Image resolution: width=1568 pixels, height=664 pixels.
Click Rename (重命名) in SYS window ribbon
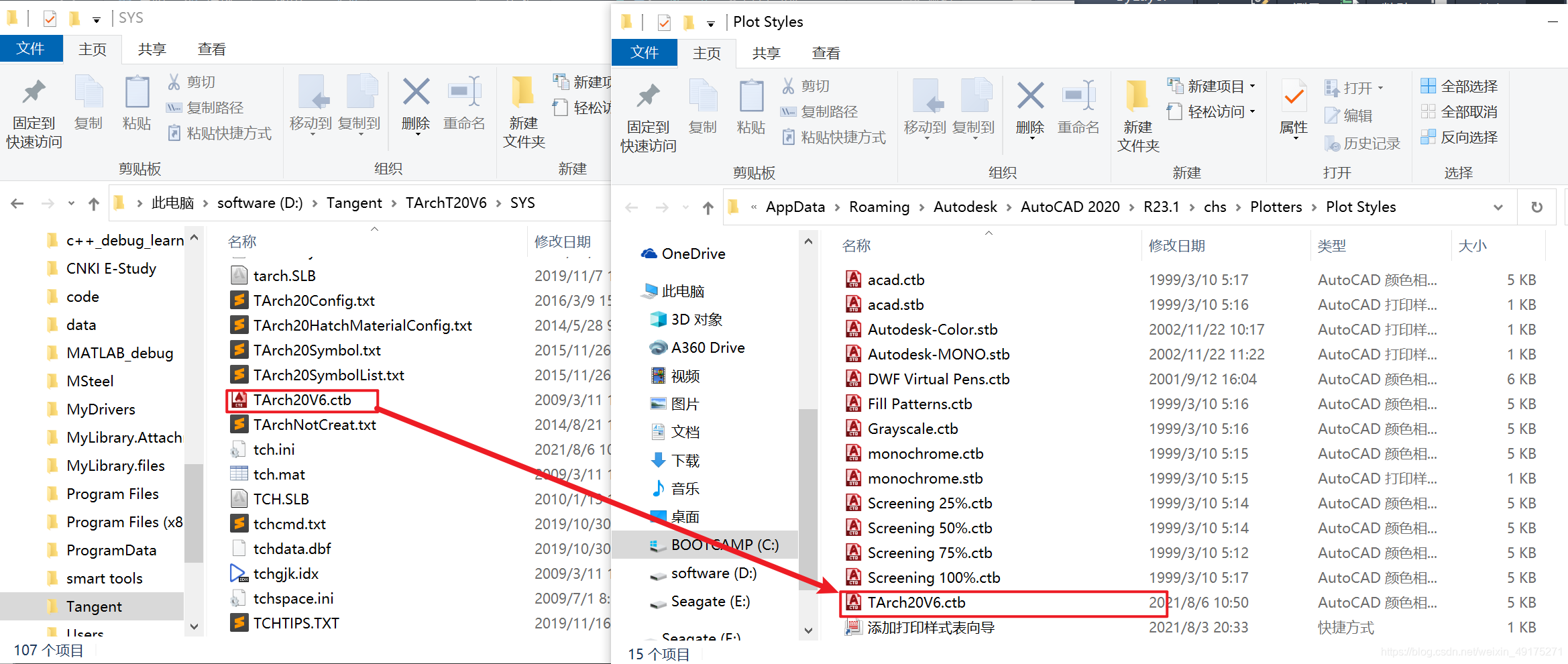pos(464,104)
